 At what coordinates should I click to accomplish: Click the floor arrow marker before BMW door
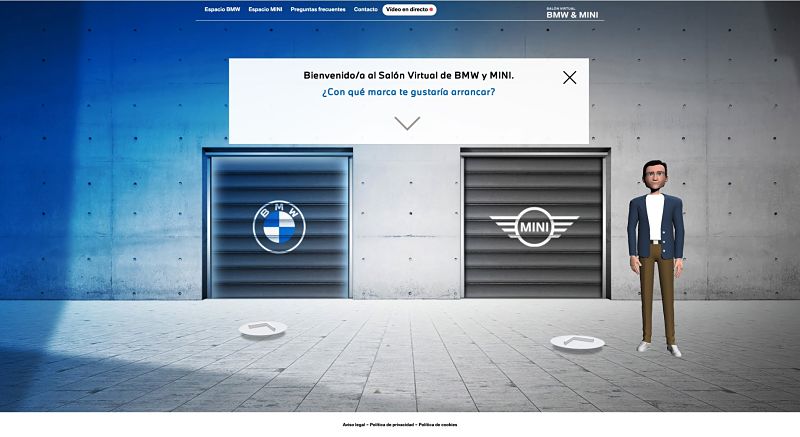(262, 329)
